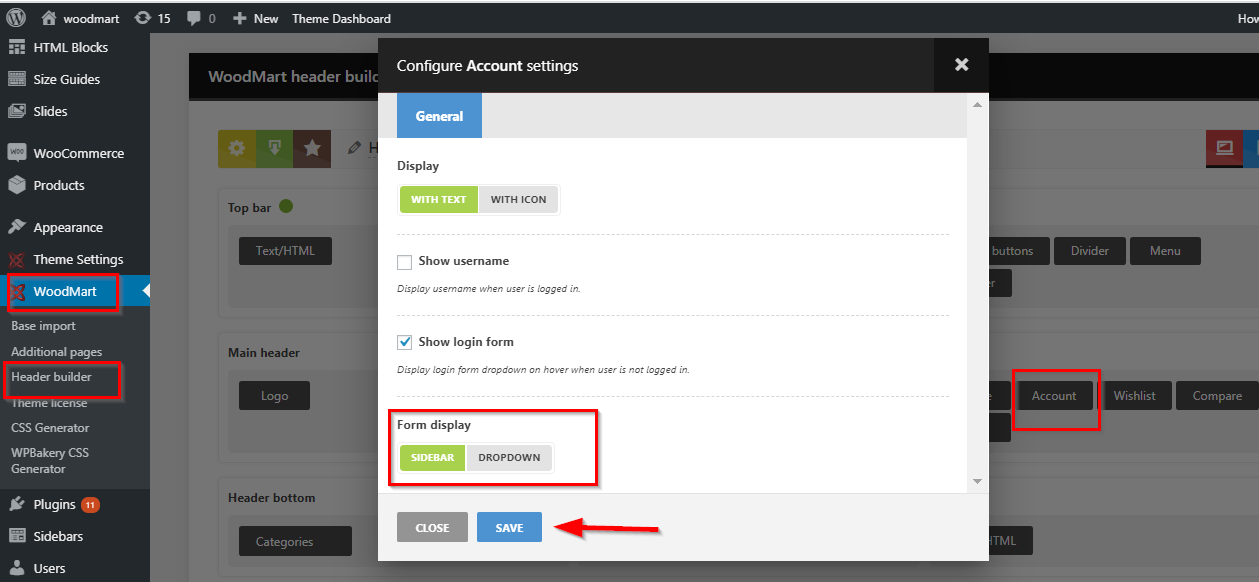Click the Theme Settings red icon
Viewport: 1259px width, 582px height.
tap(16, 260)
